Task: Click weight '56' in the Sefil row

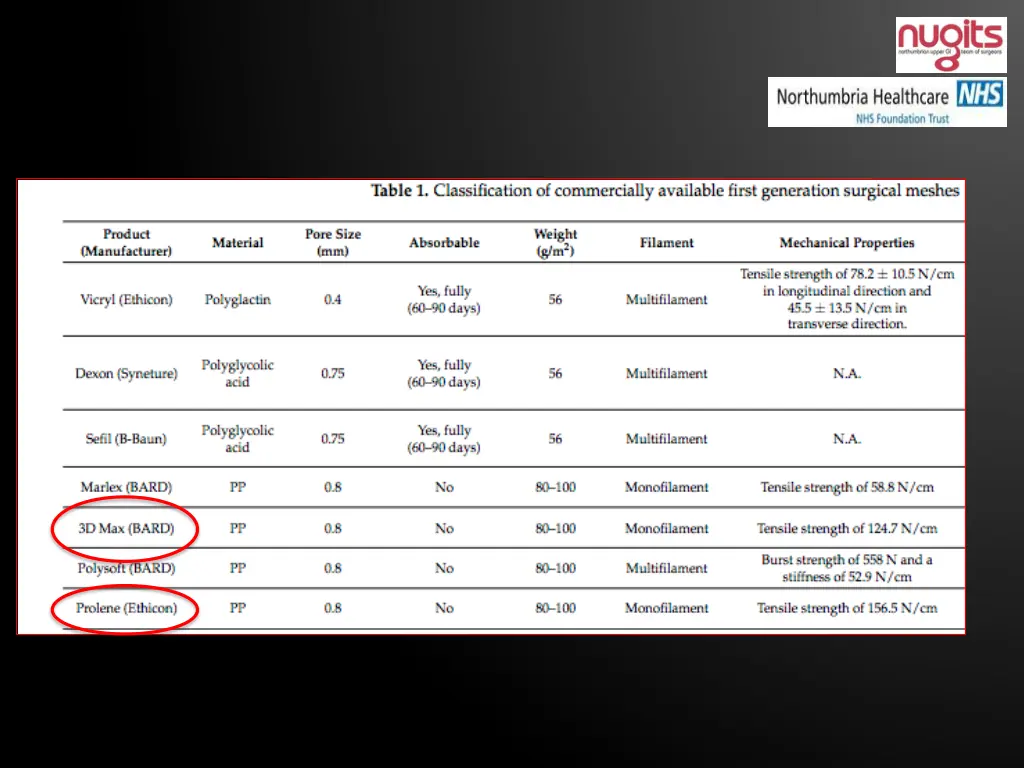Action: click(x=555, y=438)
